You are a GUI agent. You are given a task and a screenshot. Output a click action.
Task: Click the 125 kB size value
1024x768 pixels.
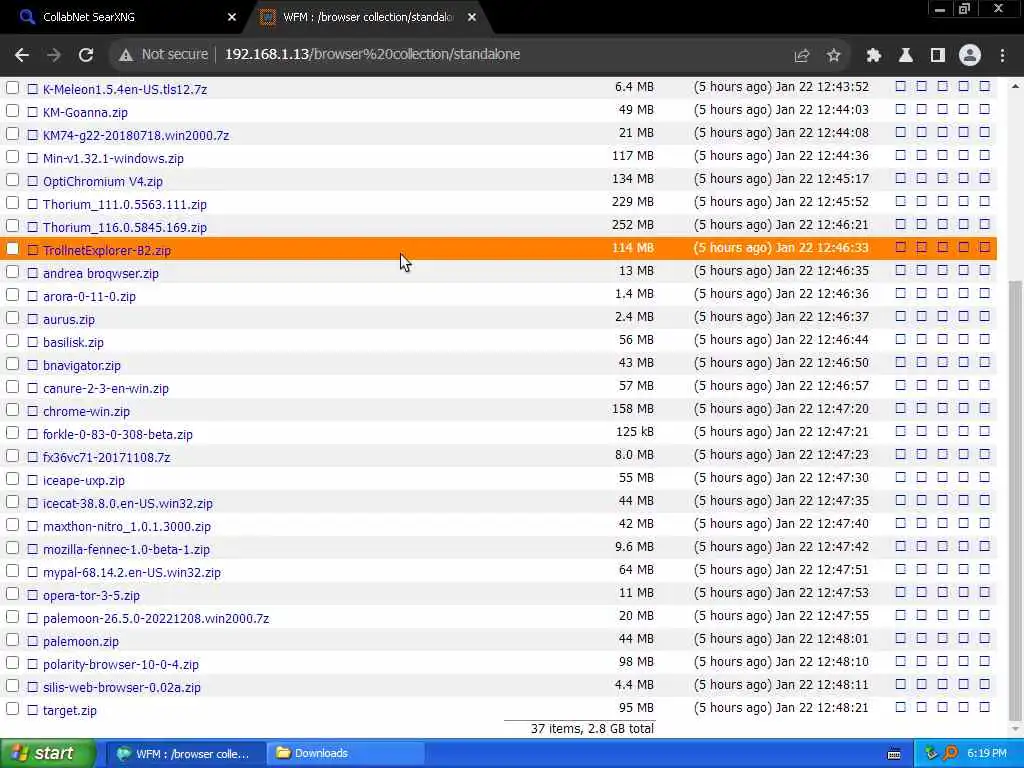pyautogui.click(x=635, y=432)
